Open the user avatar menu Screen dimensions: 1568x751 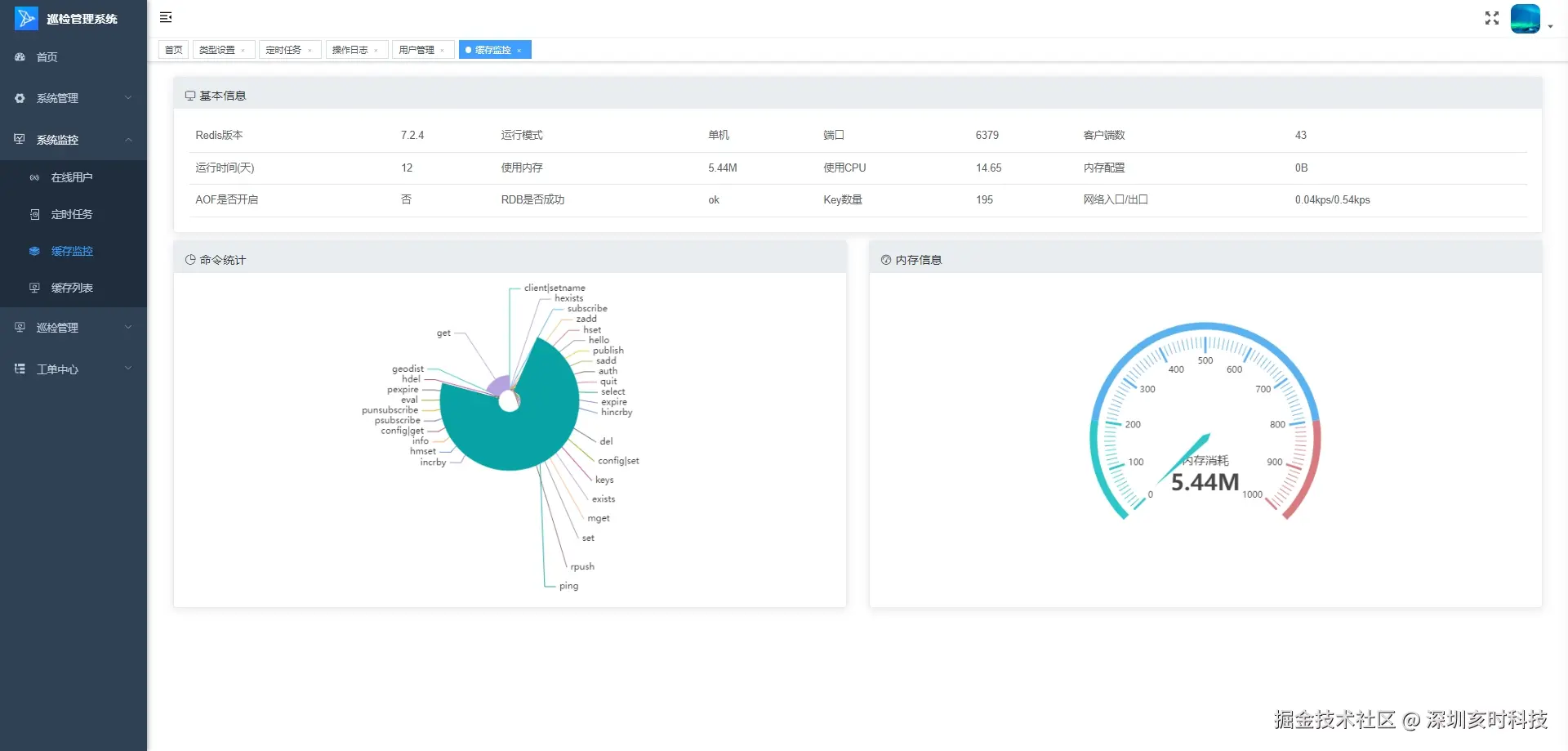click(1526, 18)
